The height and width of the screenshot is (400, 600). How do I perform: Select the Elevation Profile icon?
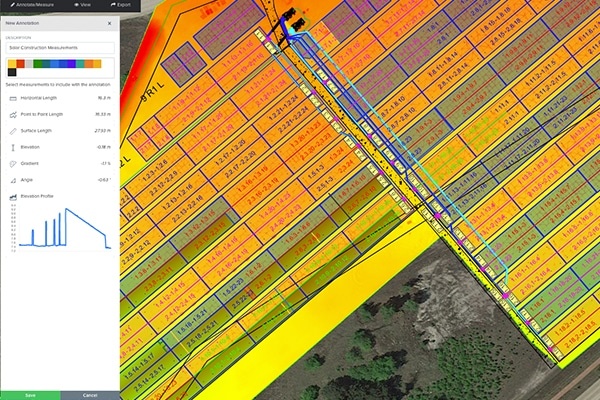(x=13, y=197)
